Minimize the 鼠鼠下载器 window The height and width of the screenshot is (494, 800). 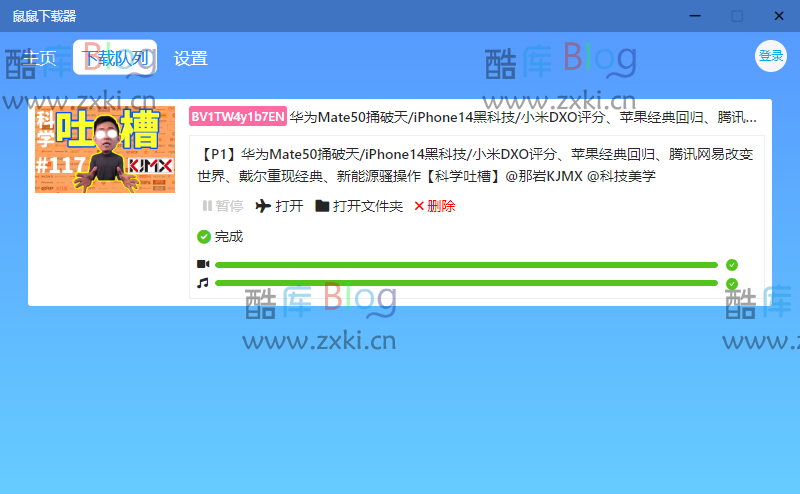(692, 16)
